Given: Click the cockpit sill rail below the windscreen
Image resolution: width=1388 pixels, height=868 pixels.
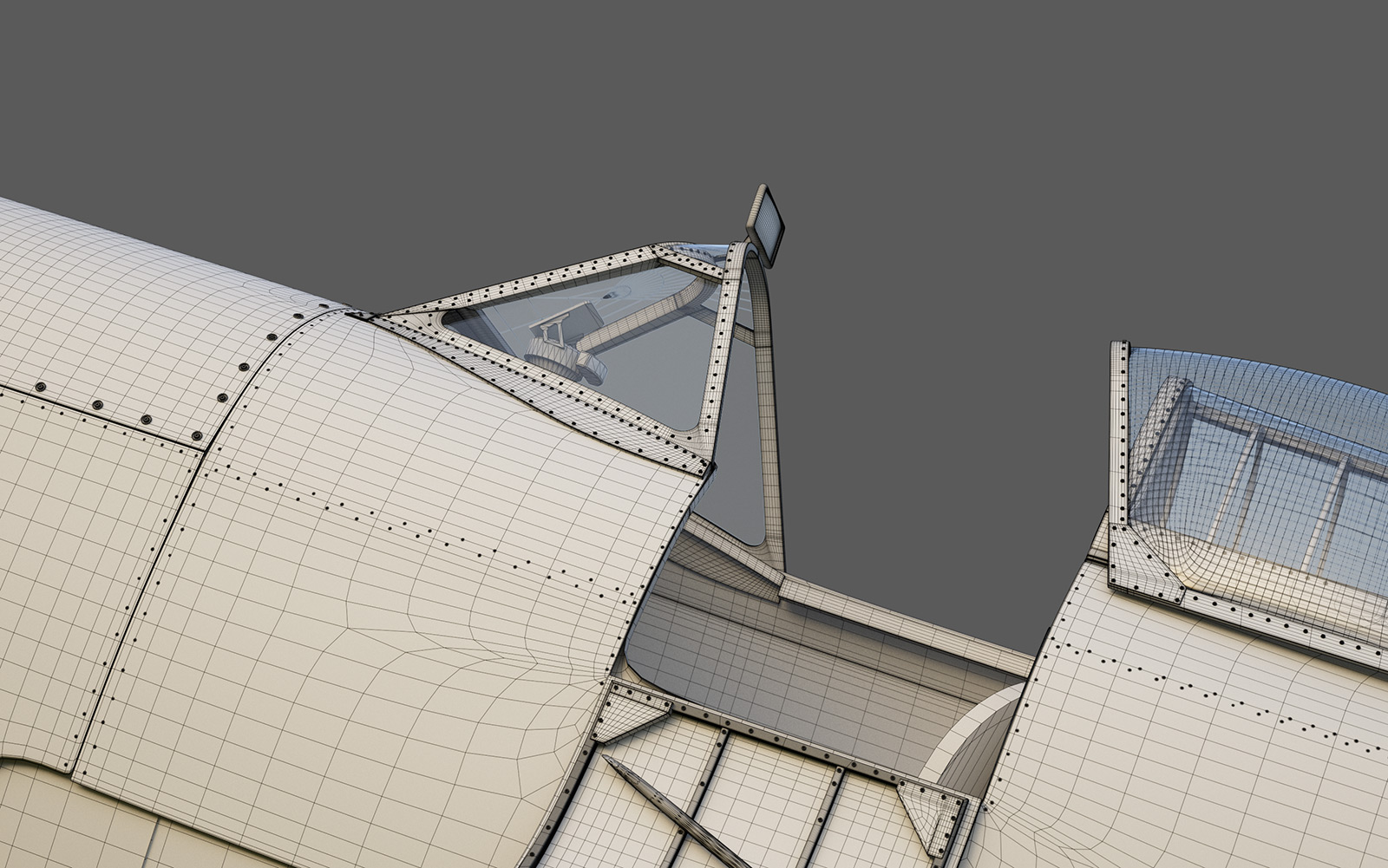Looking at the screenshot, I should point(902,617).
